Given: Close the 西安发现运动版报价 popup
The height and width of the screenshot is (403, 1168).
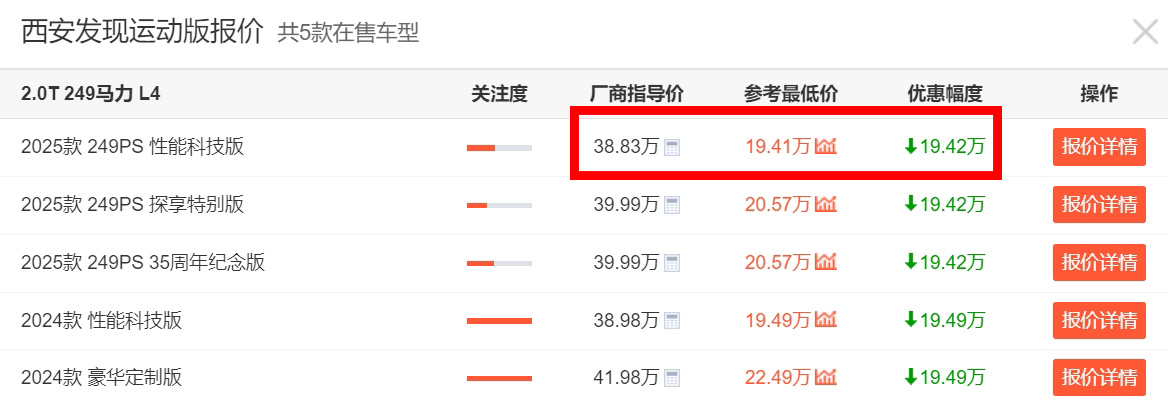Looking at the screenshot, I should [x=1145, y=33].
